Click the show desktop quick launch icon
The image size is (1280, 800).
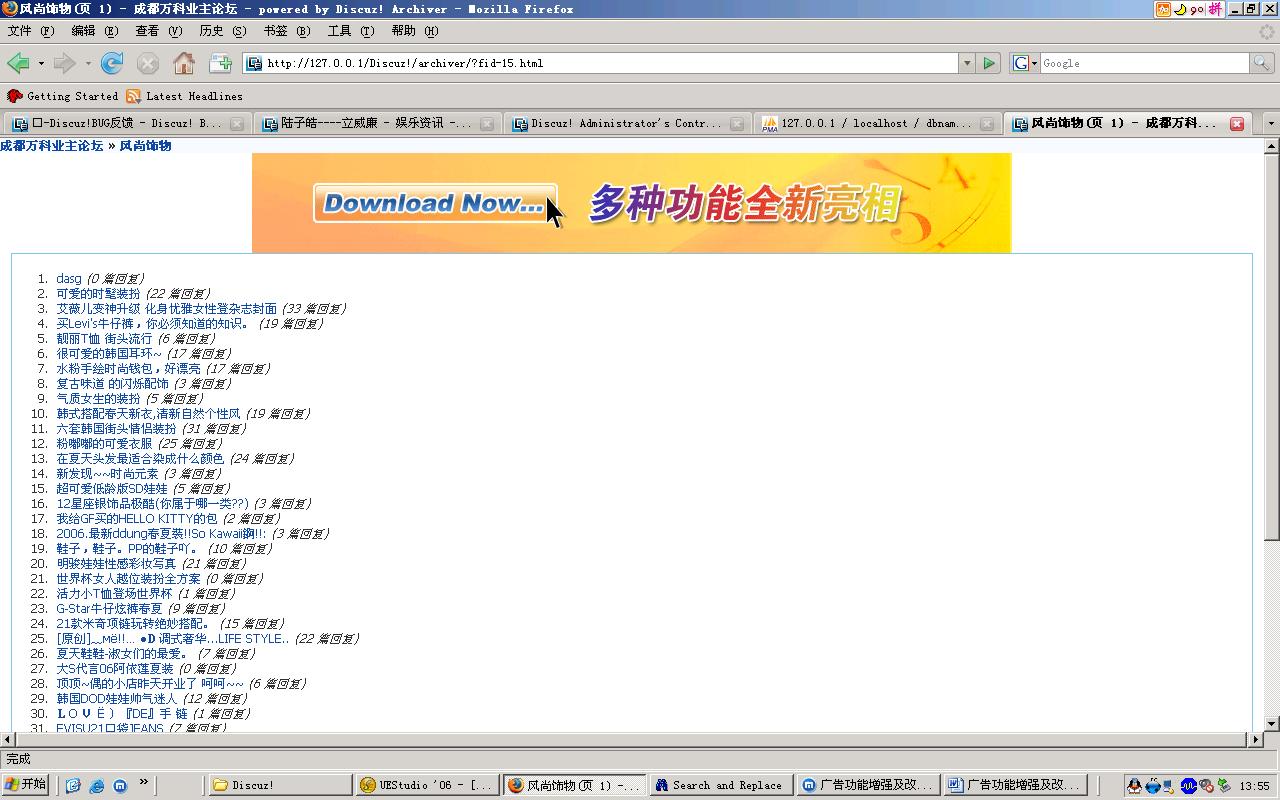pos(73,786)
